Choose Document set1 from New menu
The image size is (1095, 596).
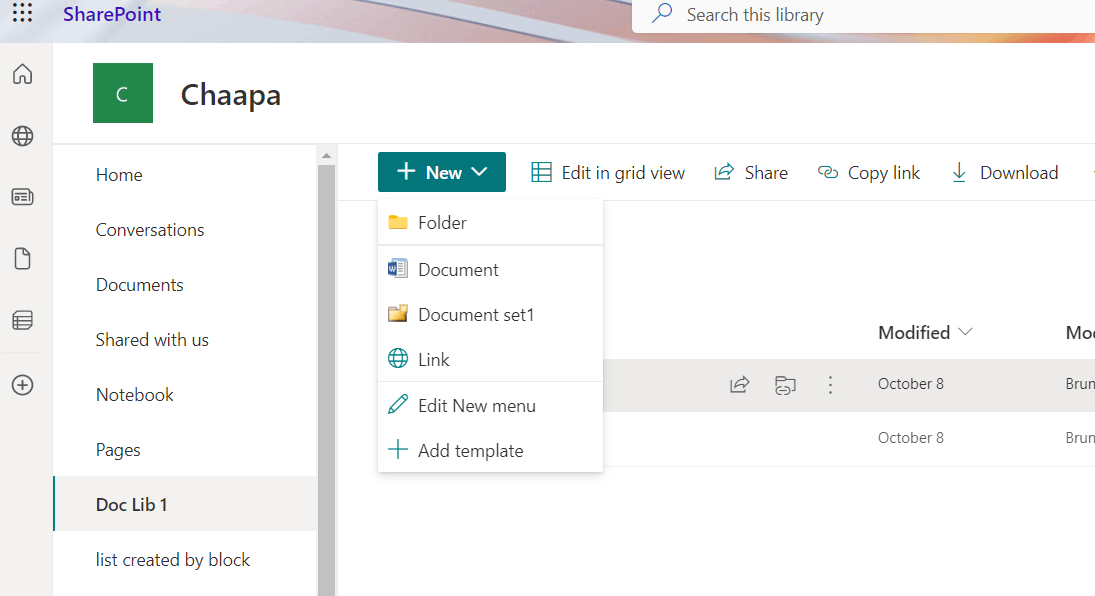(490, 314)
